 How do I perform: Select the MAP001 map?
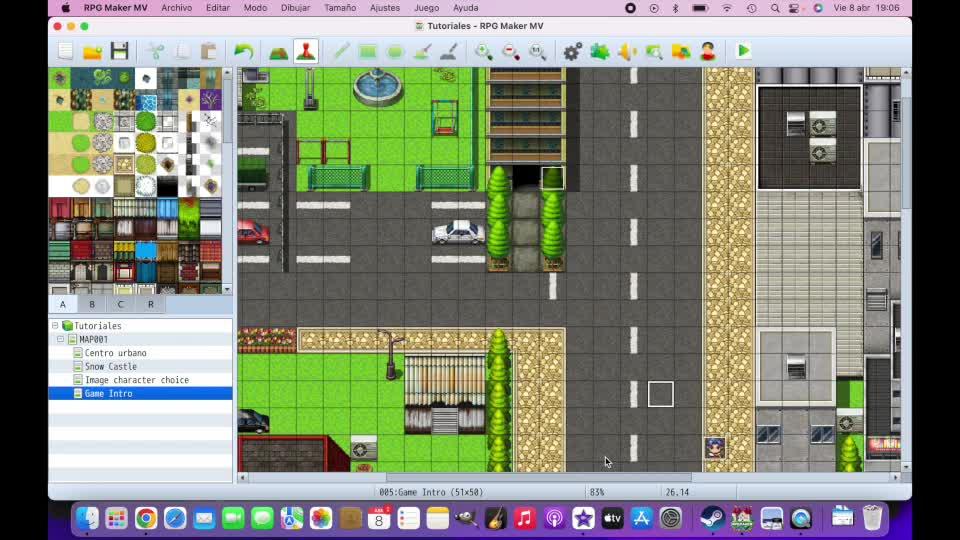coord(93,339)
